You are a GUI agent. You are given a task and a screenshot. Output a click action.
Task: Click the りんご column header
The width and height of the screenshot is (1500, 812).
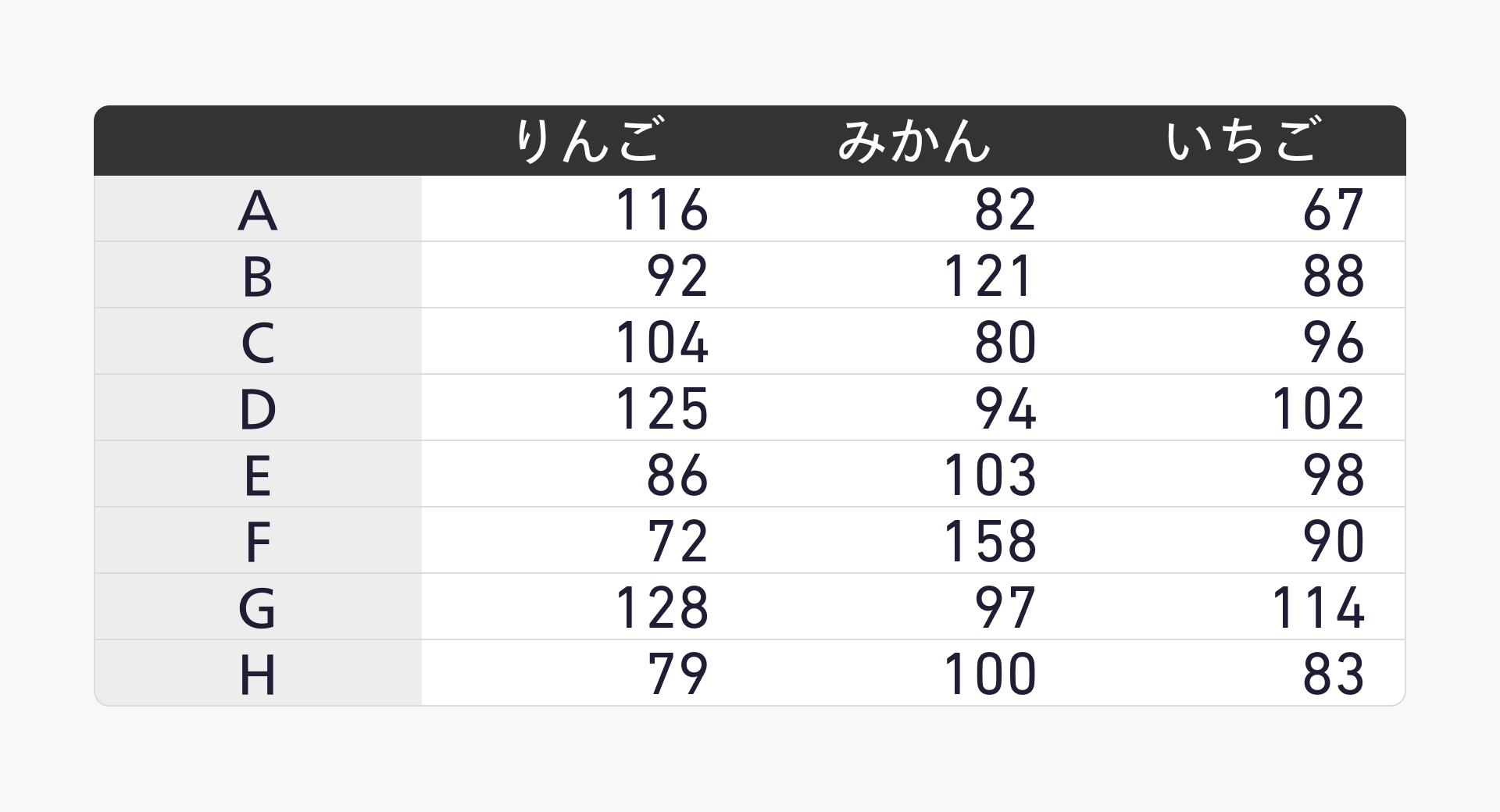[x=587, y=141]
